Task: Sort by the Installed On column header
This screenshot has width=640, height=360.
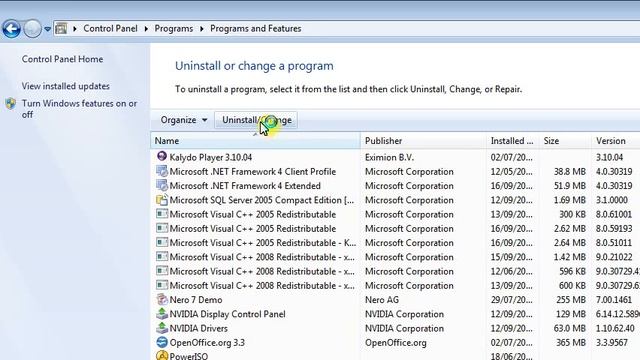Action: (513, 141)
